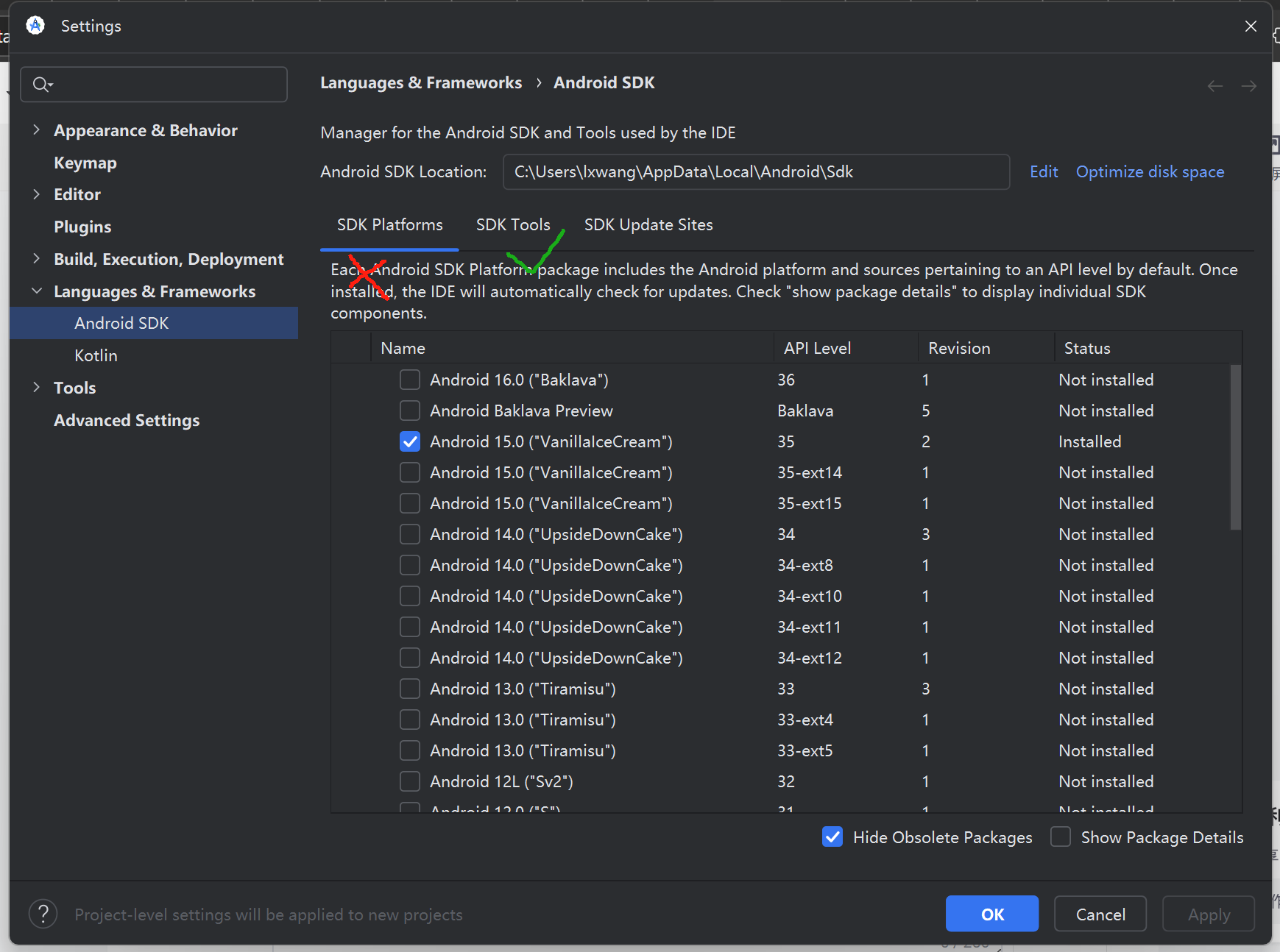This screenshot has width=1280, height=952.
Task: Go back with the left arrow
Action: coord(1215,86)
